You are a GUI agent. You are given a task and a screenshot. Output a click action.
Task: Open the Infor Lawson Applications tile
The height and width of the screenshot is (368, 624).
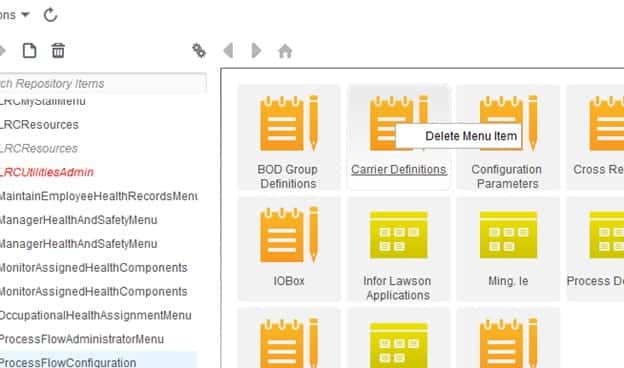pos(398,249)
